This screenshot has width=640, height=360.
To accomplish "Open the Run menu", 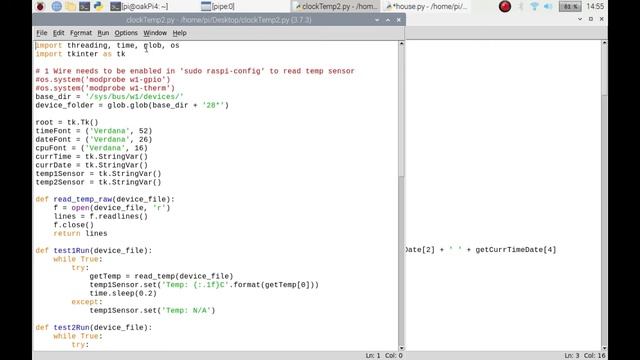I will 103,33.
